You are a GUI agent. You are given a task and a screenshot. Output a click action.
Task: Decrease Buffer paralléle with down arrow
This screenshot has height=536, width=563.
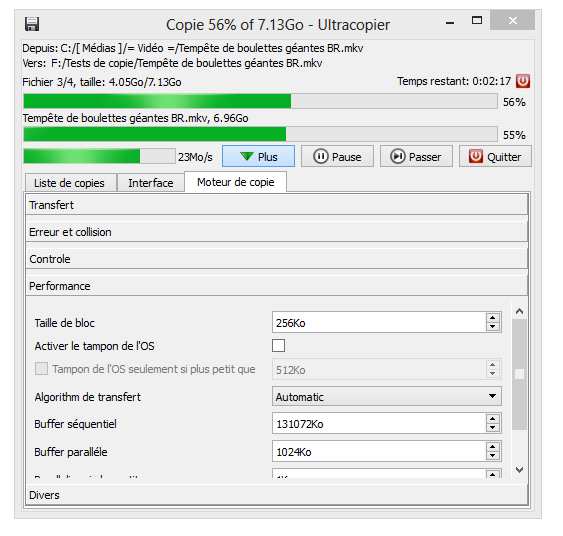(493, 456)
